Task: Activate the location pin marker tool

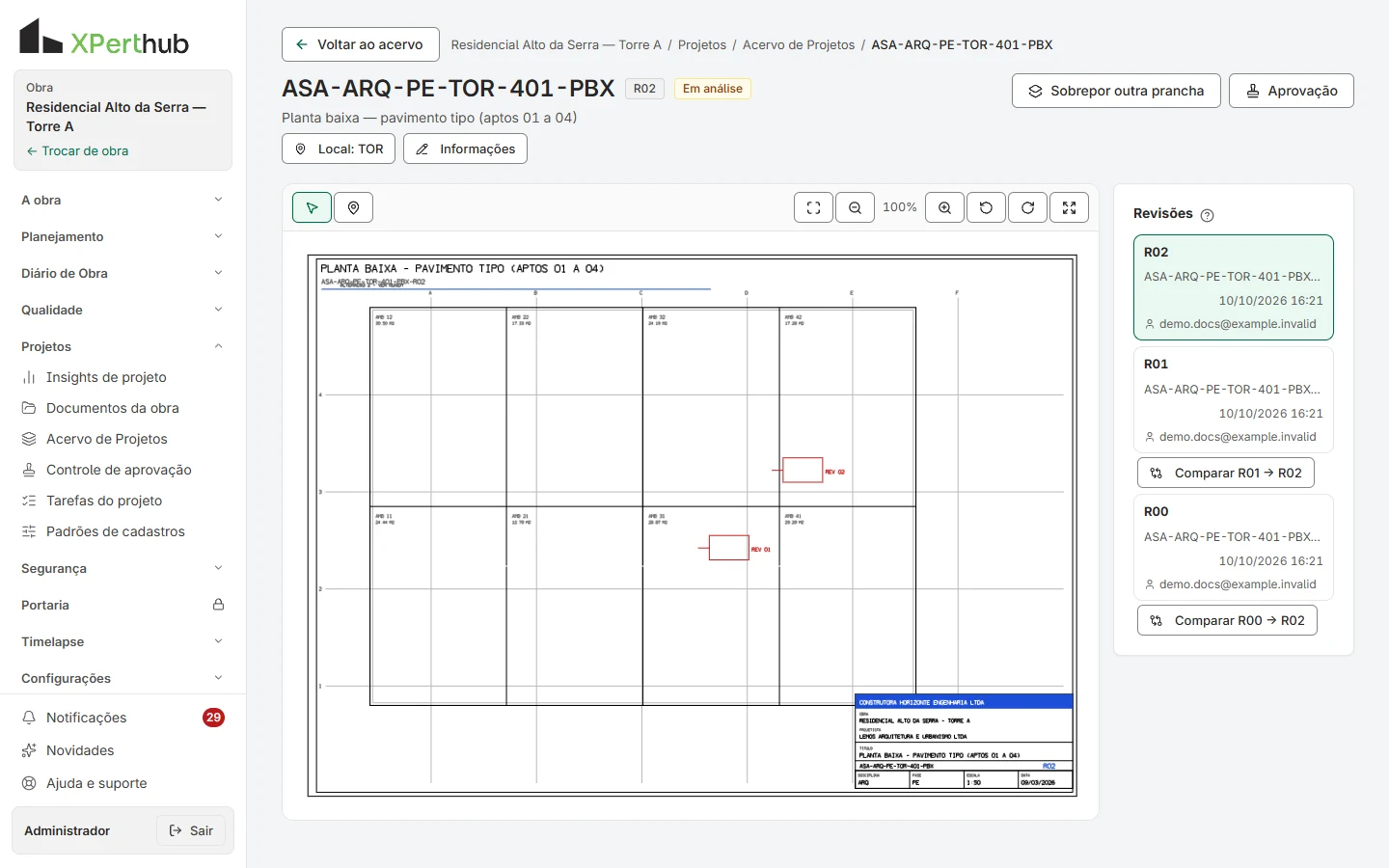Action: point(354,207)
